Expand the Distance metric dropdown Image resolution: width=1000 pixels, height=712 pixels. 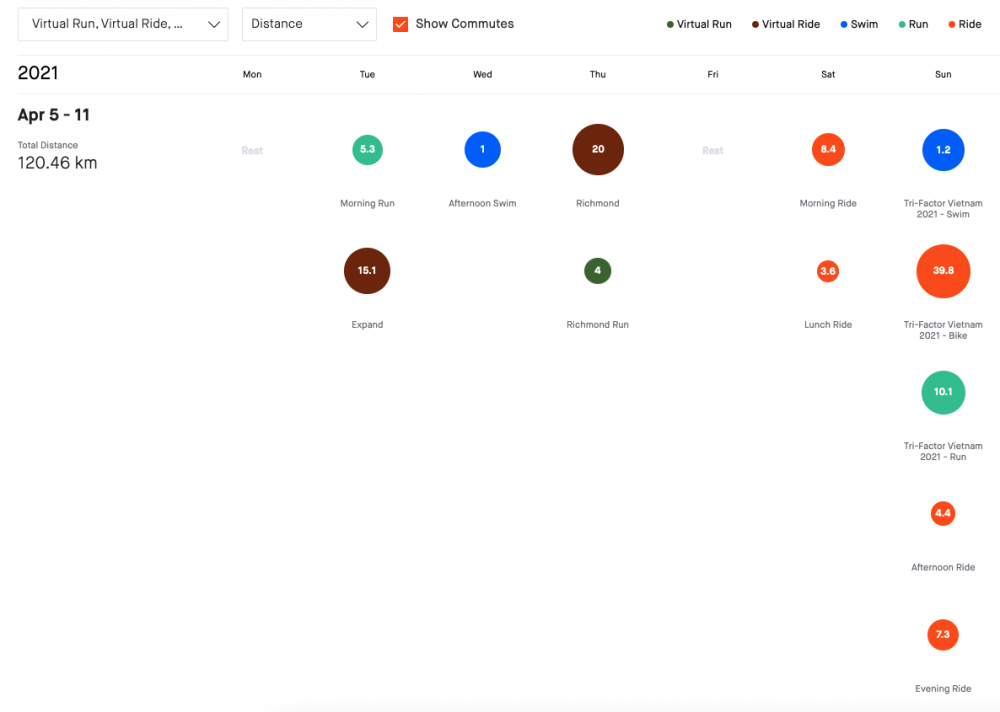(x=309, y=24)
